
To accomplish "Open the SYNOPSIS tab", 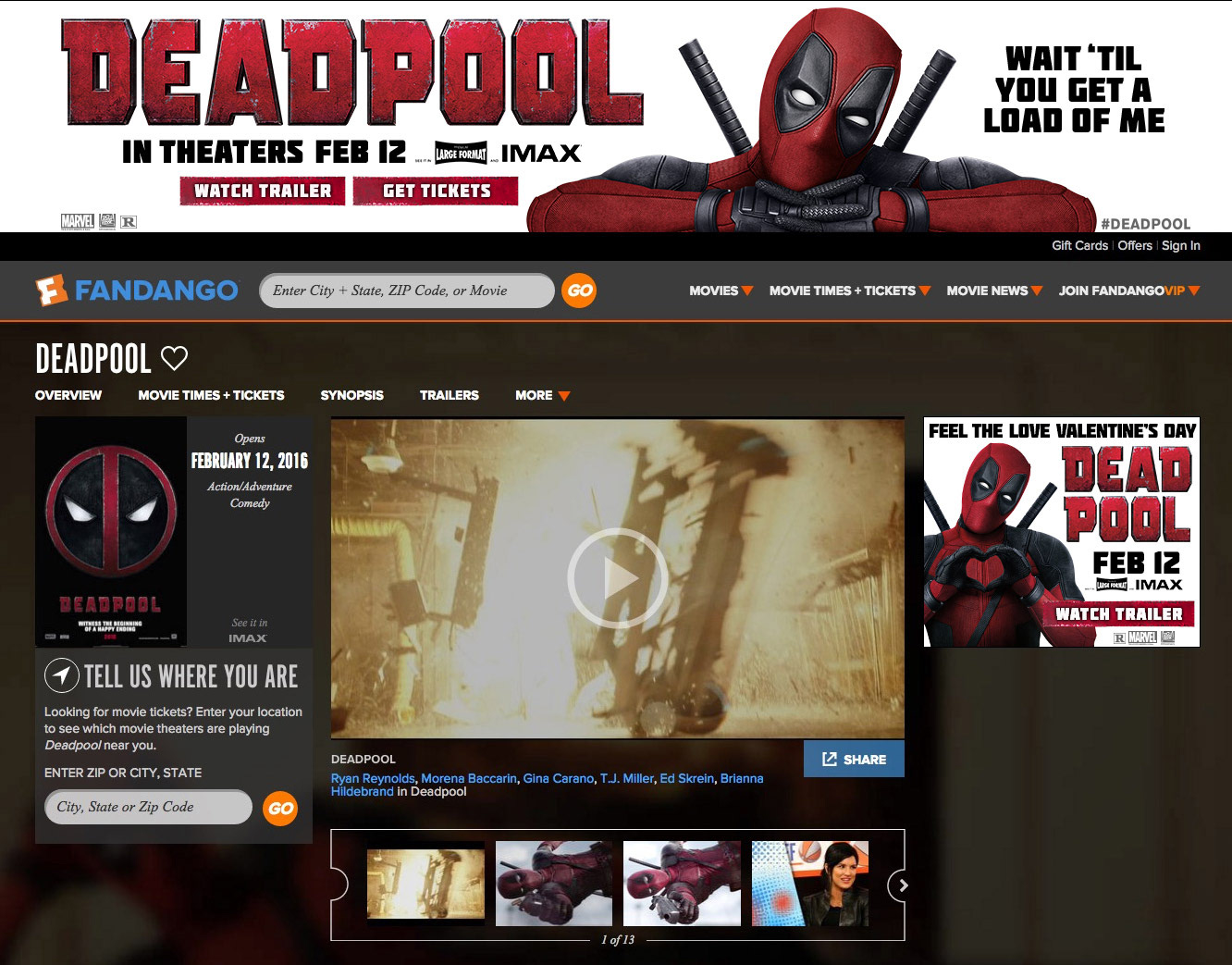I will (351, 395).
